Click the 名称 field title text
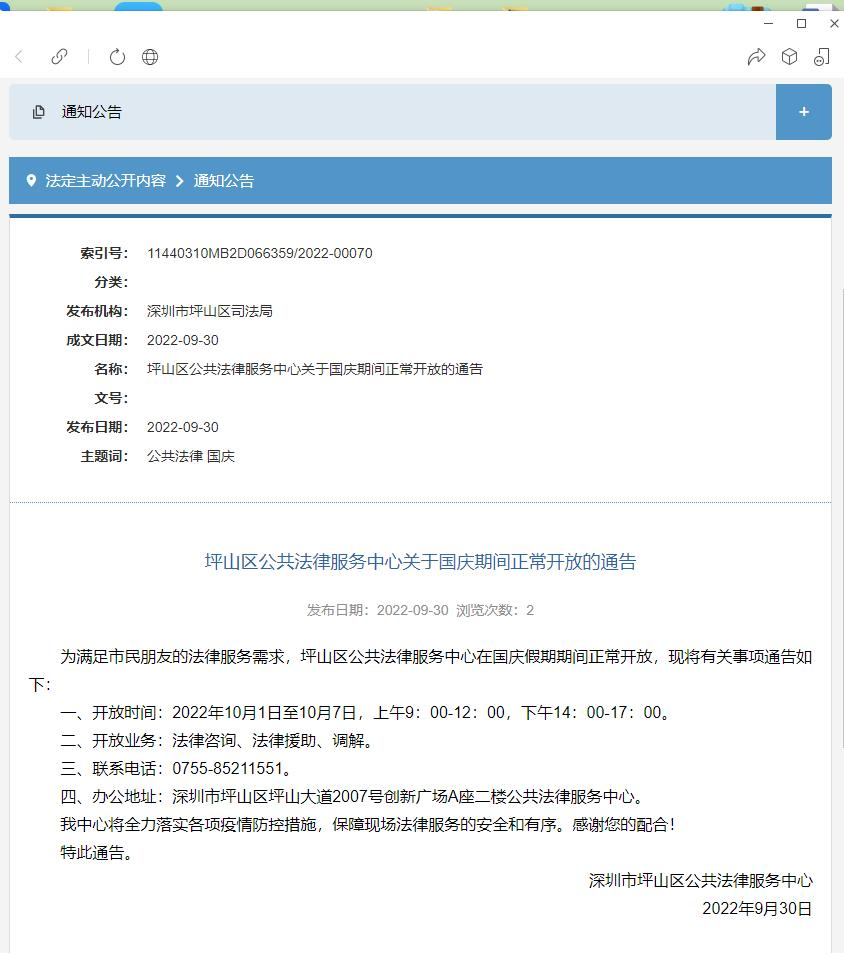This screenshot has height=956, width=844. point(315,369)
